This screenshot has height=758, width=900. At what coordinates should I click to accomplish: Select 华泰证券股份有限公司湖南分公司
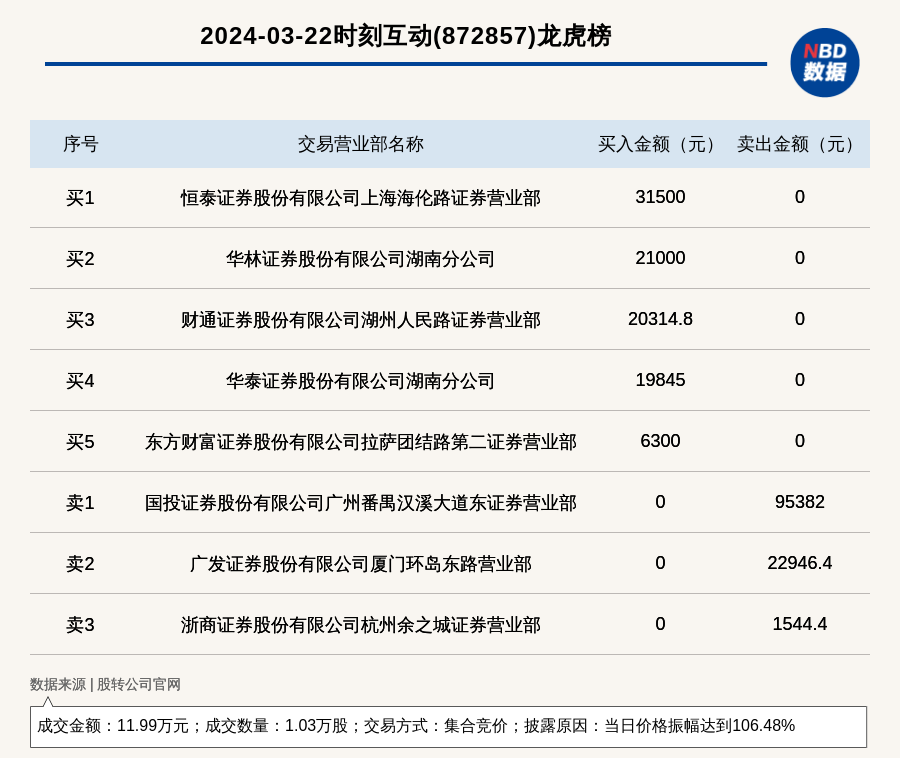360,381
